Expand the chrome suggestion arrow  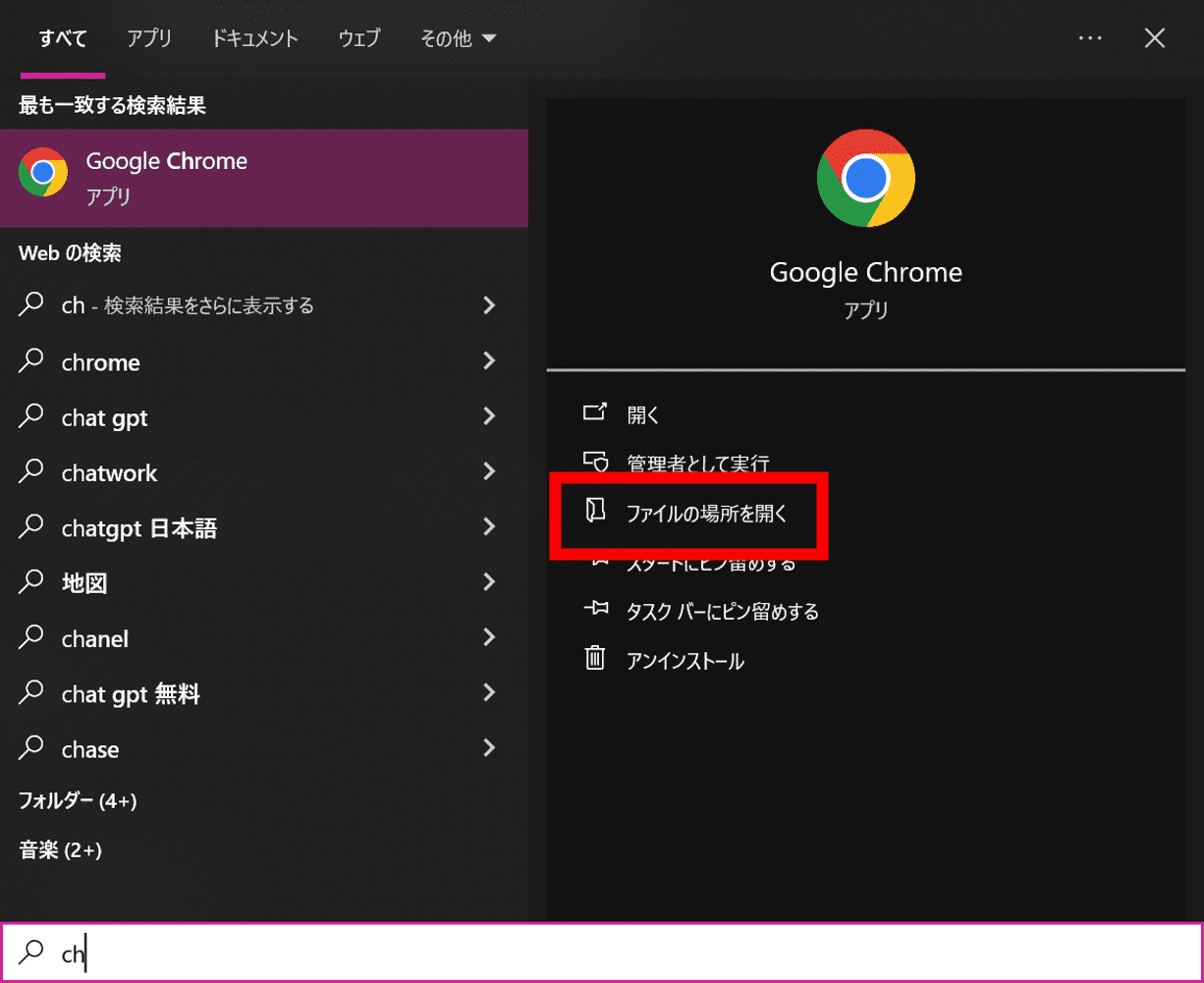click(x=489, y=361)
